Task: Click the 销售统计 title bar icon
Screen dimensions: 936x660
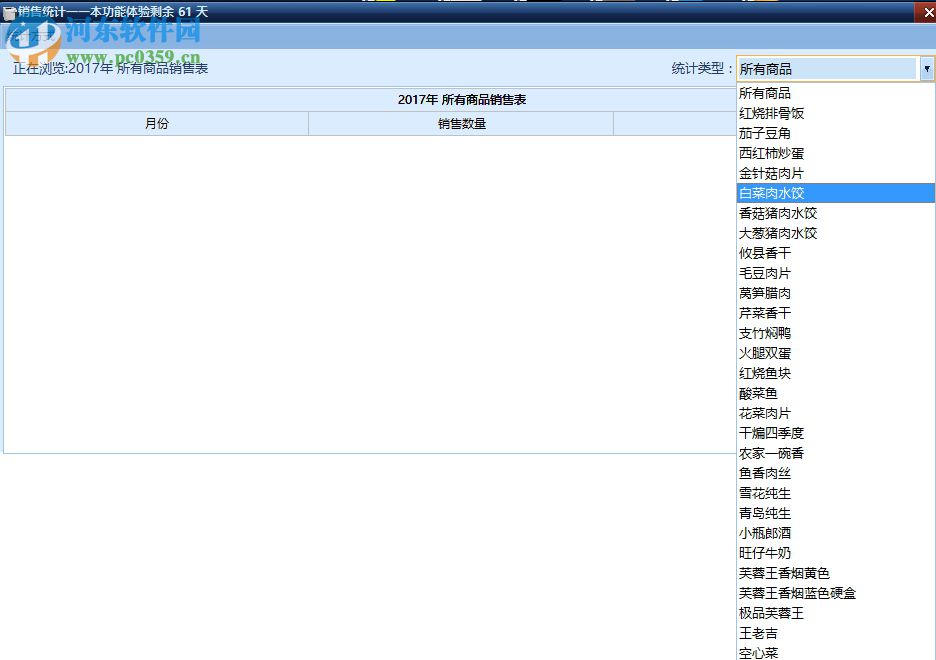Action: coord(9,13)
